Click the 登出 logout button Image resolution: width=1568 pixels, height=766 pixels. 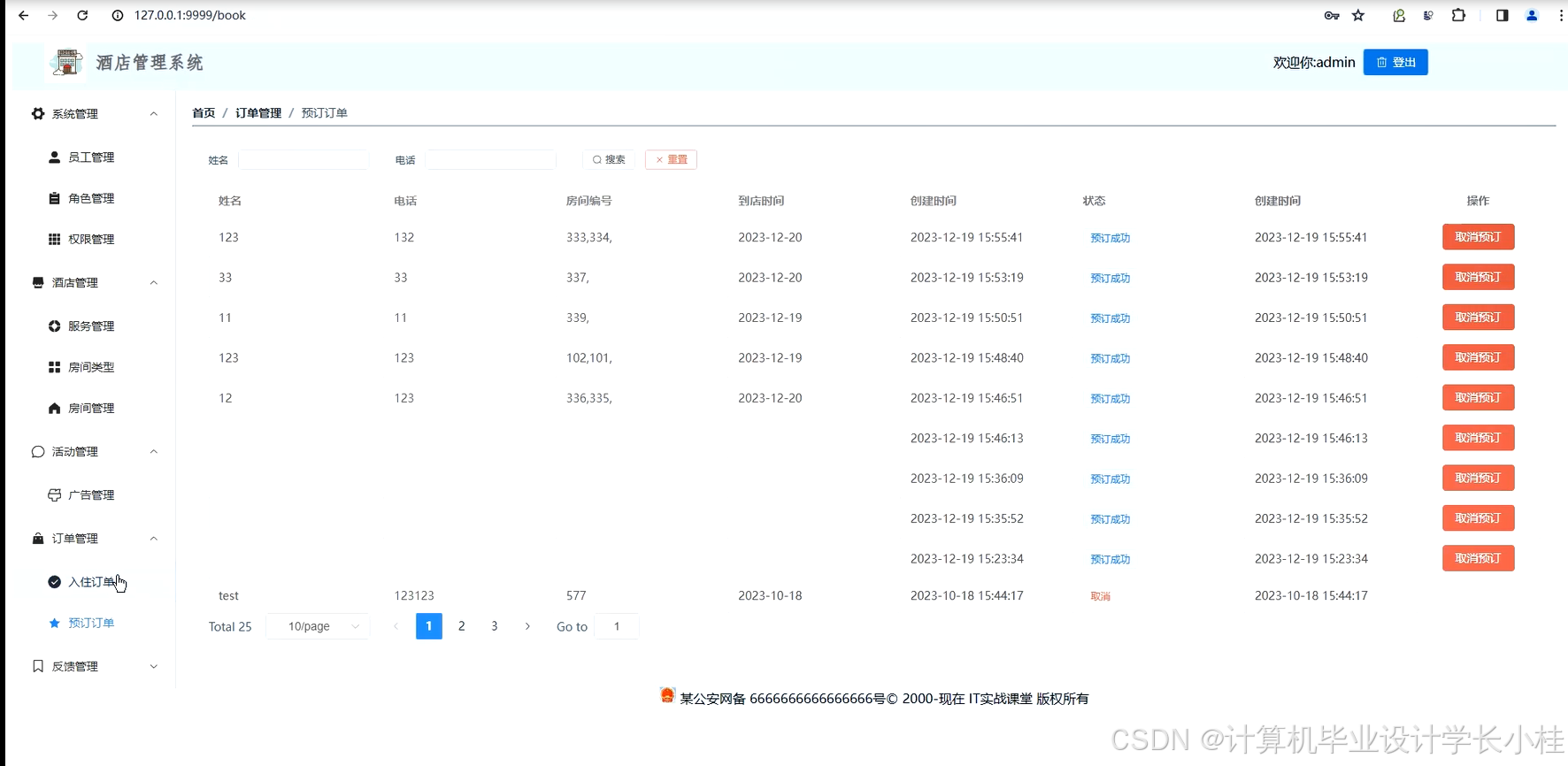1395,62
